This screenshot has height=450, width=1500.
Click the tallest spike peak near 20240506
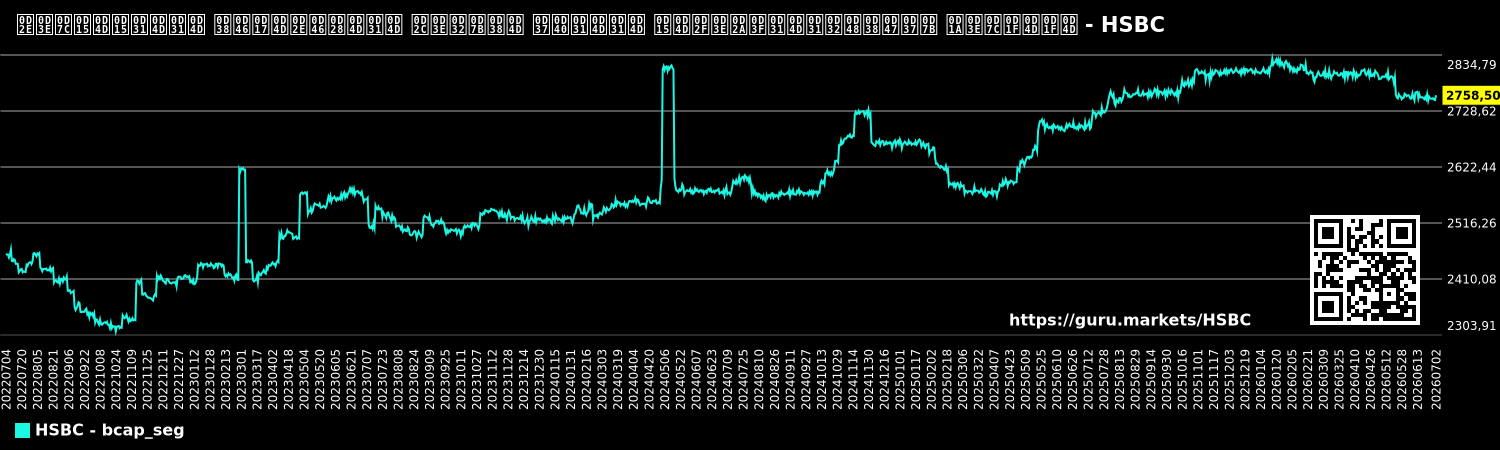click(x=668, y=67)
